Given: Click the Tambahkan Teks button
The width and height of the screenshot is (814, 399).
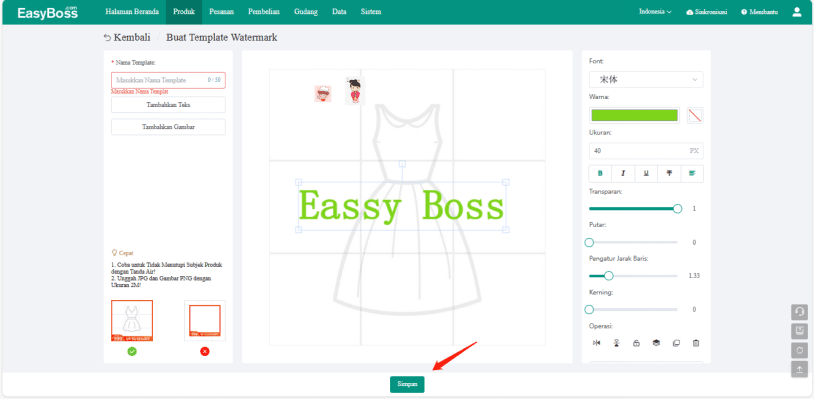Looking at the screenshot, I should [x=168, y=105].
